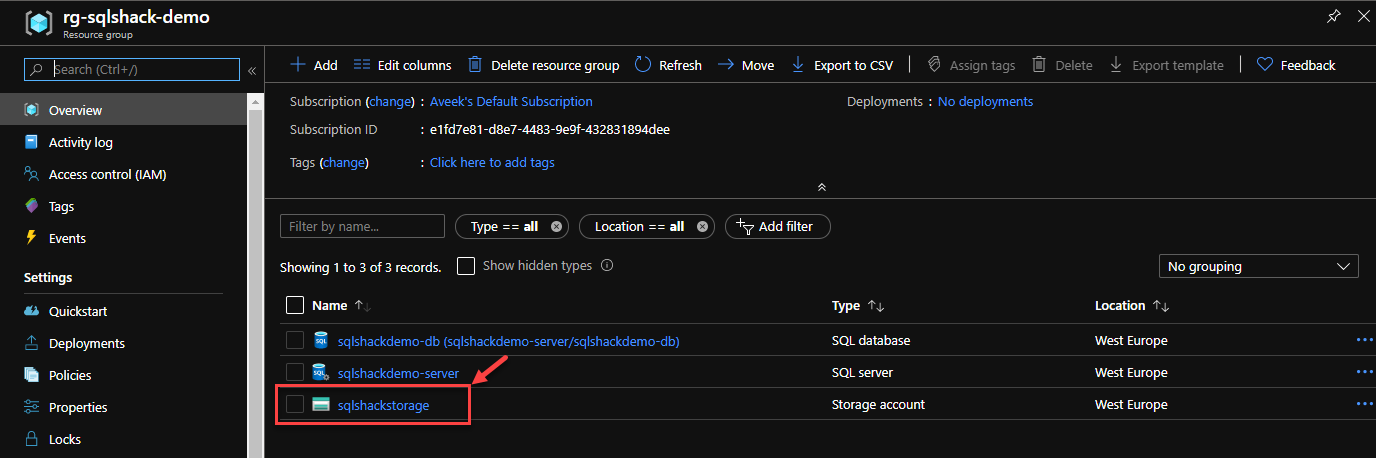The width and height of the screenshot is (1376, 458).
Task: Open more options for sqlshackstorage row
Action: point(1364,404)
